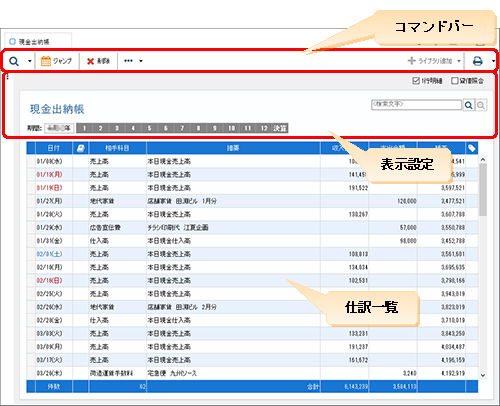This screenshot has height=406, width=500.
Task: Click the magnifier search icon in command bar
Action: (x=14, y=61)
